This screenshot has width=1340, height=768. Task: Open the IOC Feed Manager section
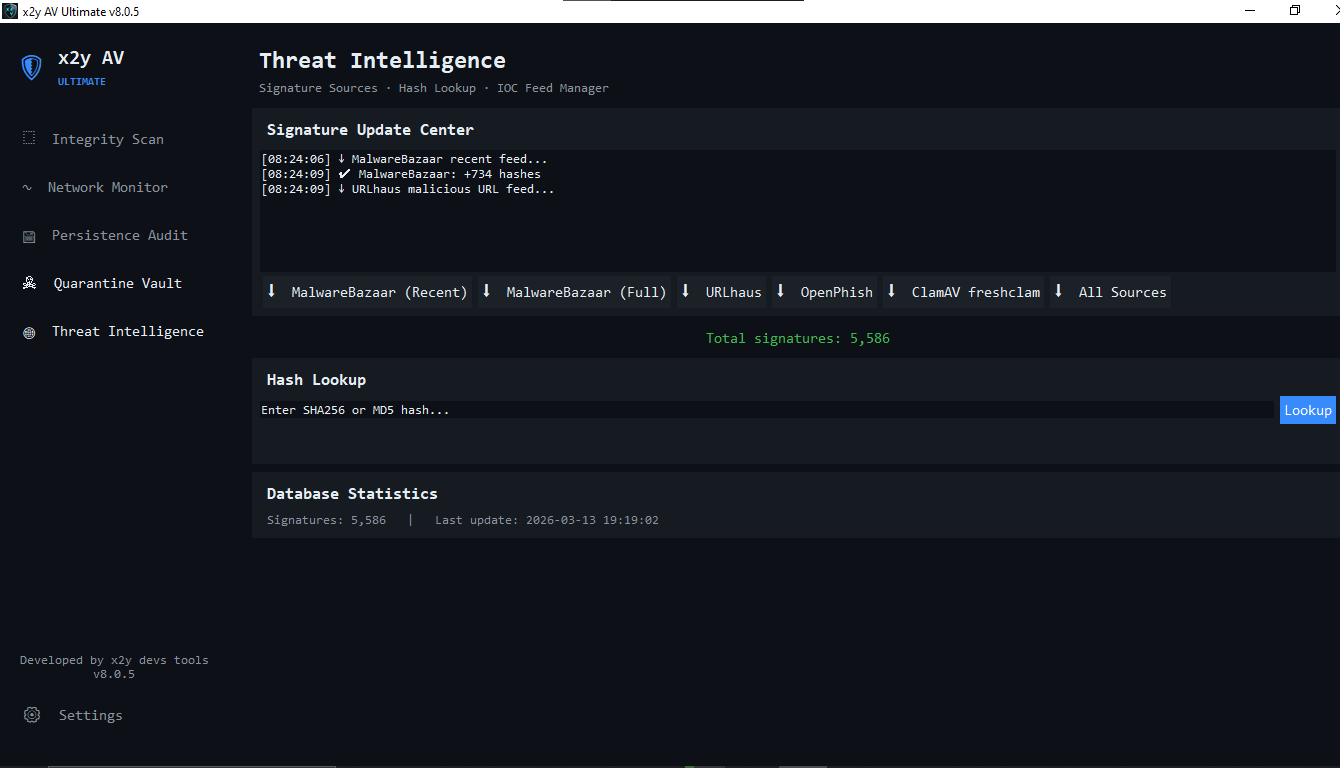(551, 88)
